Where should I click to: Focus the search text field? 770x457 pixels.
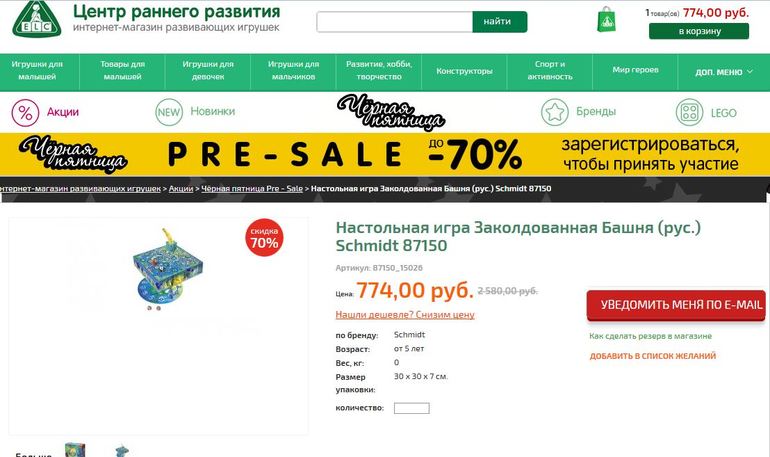394,22
